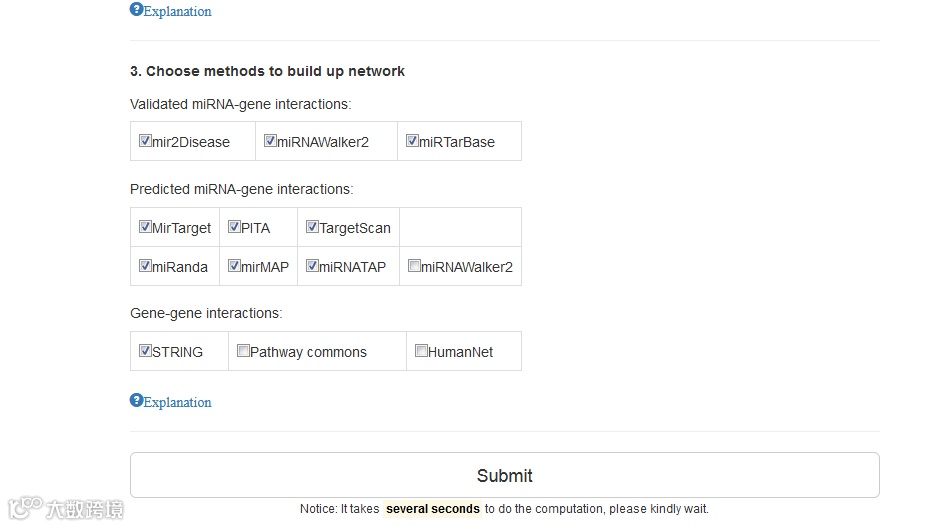Check the HumanNet checkbox
This screenshot has height=527, width=947.
[x=421, y=351]
